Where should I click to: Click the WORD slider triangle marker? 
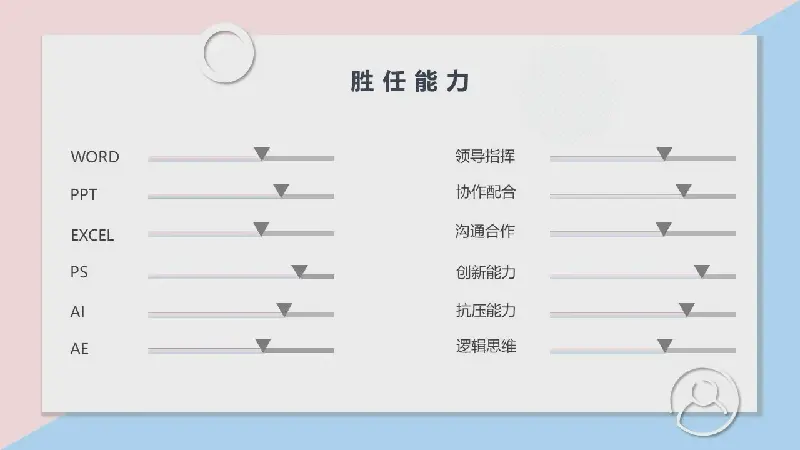point(262,153)
